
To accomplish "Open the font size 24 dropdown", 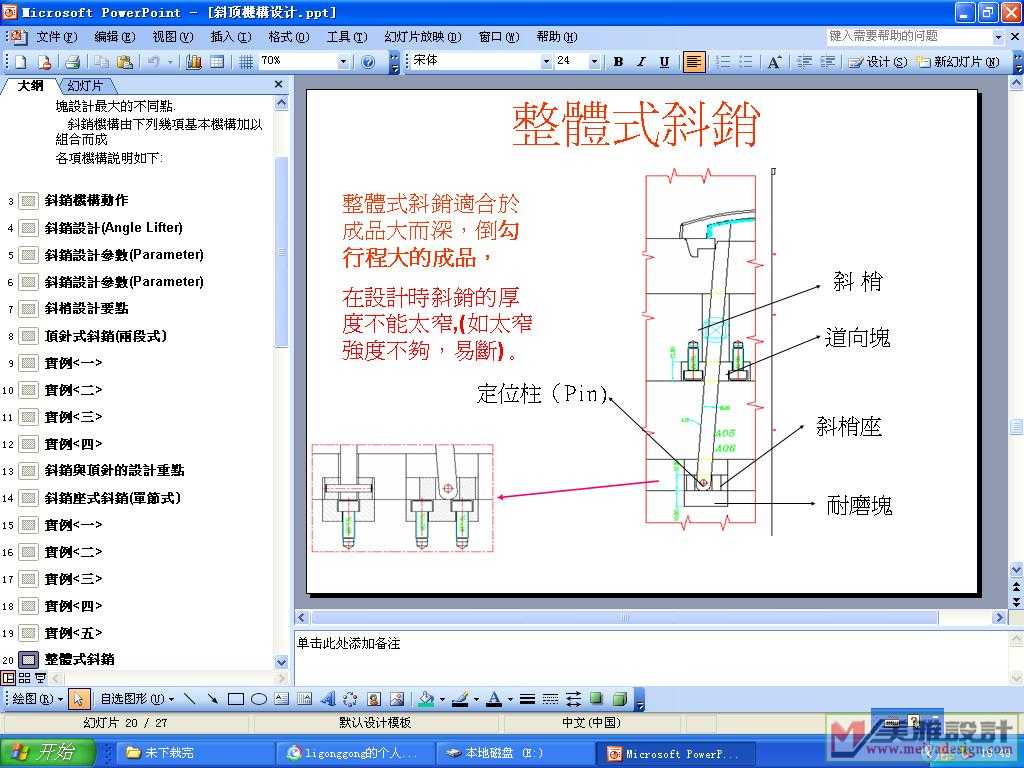I will [594, 61].
